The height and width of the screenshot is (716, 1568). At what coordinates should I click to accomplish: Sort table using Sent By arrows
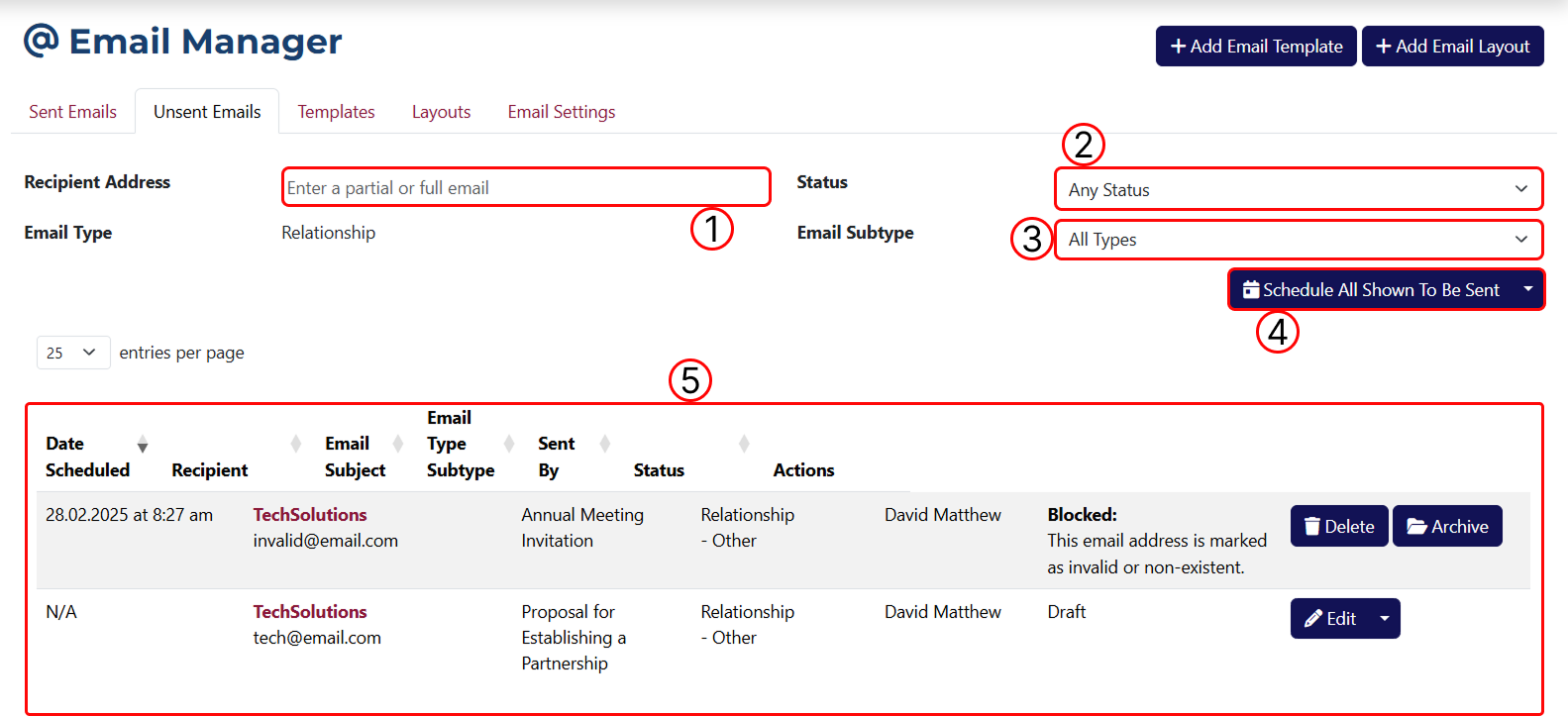coord(605,444)
